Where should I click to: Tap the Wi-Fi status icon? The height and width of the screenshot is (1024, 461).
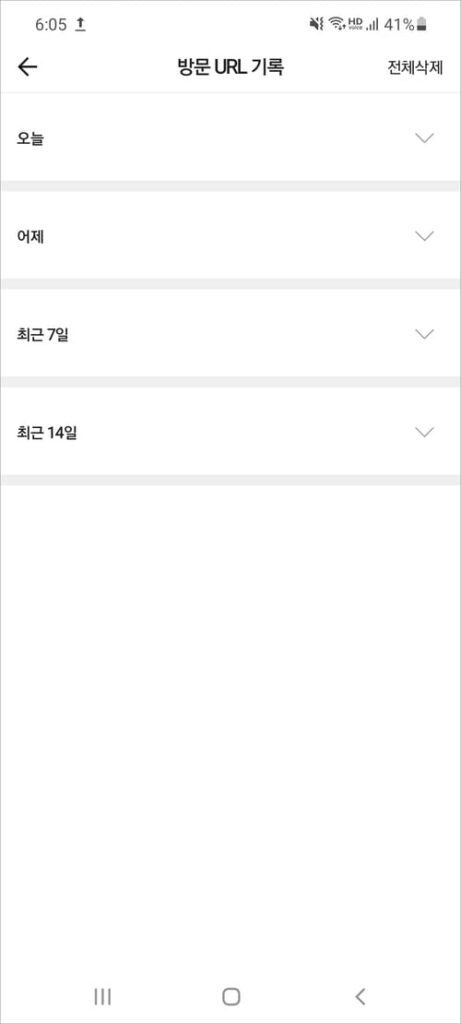click(x=336, y=25)
